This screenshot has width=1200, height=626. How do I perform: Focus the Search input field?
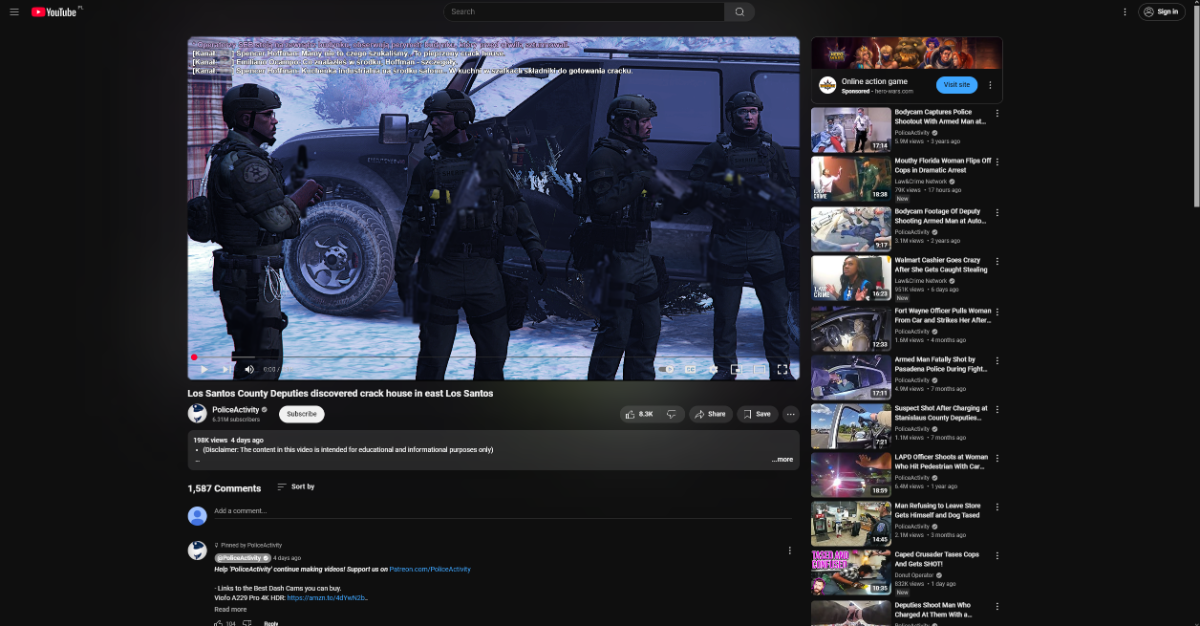click(x=584, y=12)
